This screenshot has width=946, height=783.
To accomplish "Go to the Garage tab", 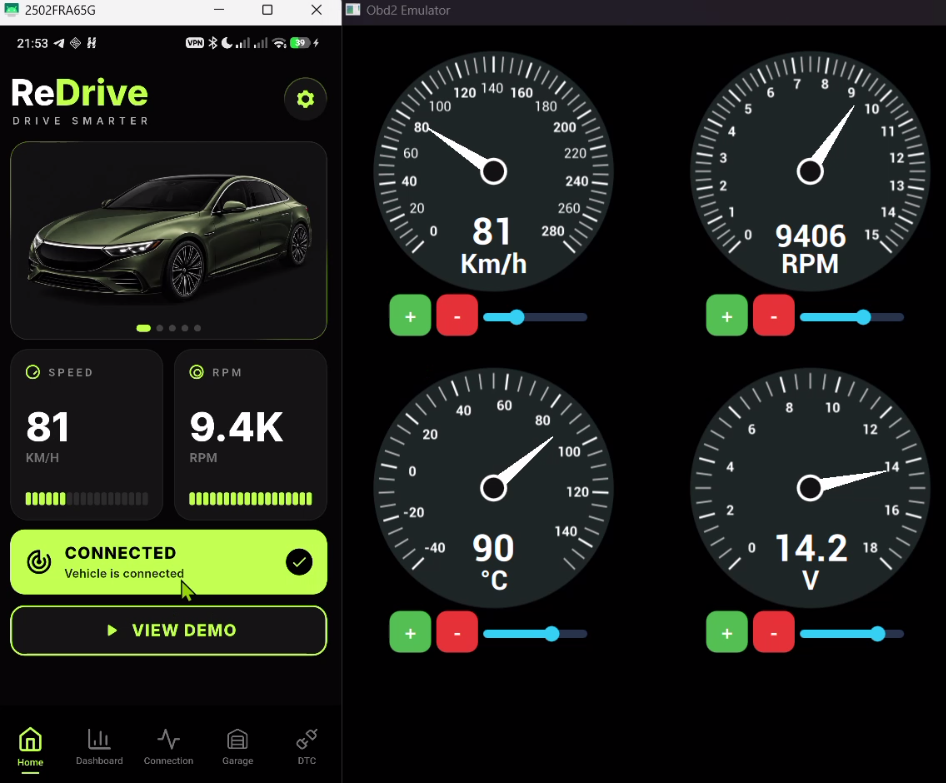I will tap(237, 747).
